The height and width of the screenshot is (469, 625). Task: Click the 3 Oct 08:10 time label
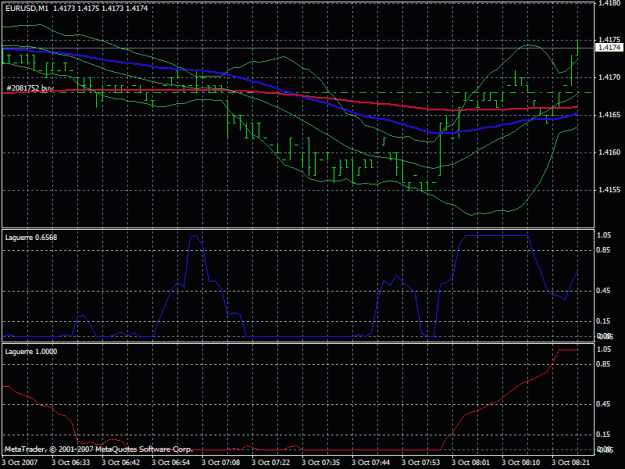521,463
